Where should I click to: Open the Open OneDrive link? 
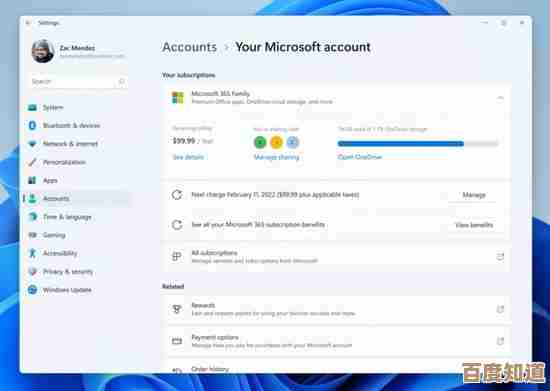coord(360,157)
